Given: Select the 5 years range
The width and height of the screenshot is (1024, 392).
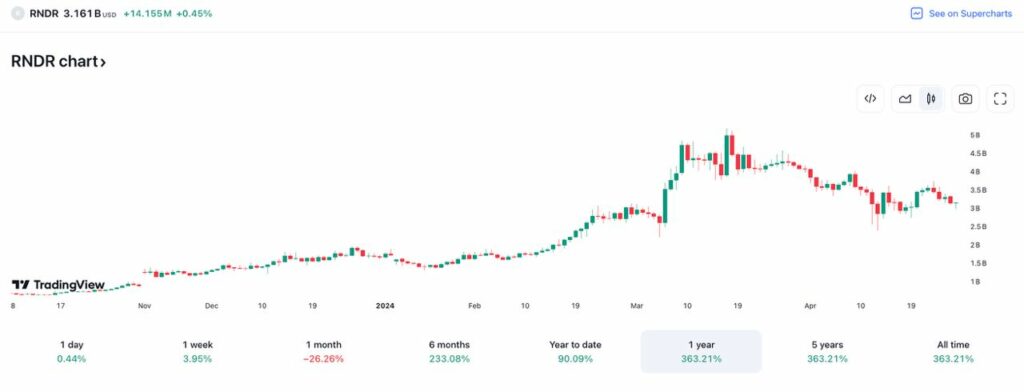Looking at the screenshot, I should tap(827, 351).
